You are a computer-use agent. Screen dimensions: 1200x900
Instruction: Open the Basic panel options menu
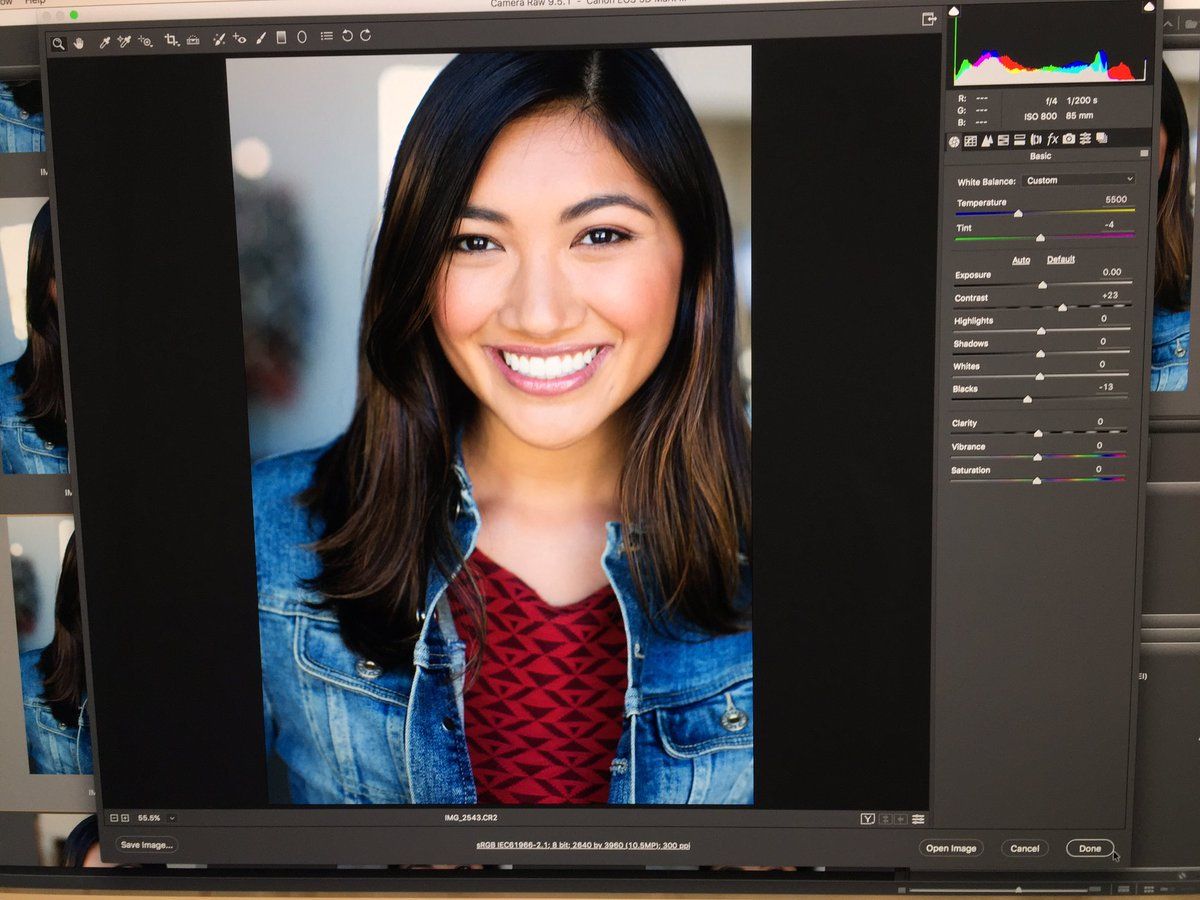1144,154
